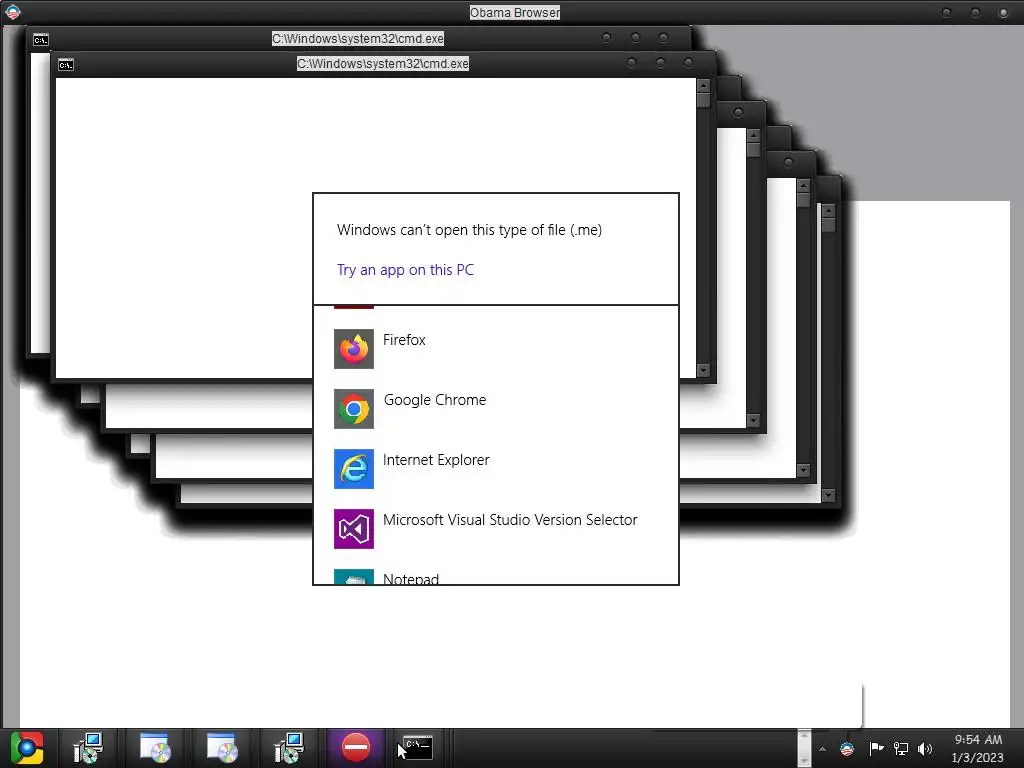Choose Notepad at list bottom
The height and width of the screenshot is (768, 1024).
pos(496,576)
